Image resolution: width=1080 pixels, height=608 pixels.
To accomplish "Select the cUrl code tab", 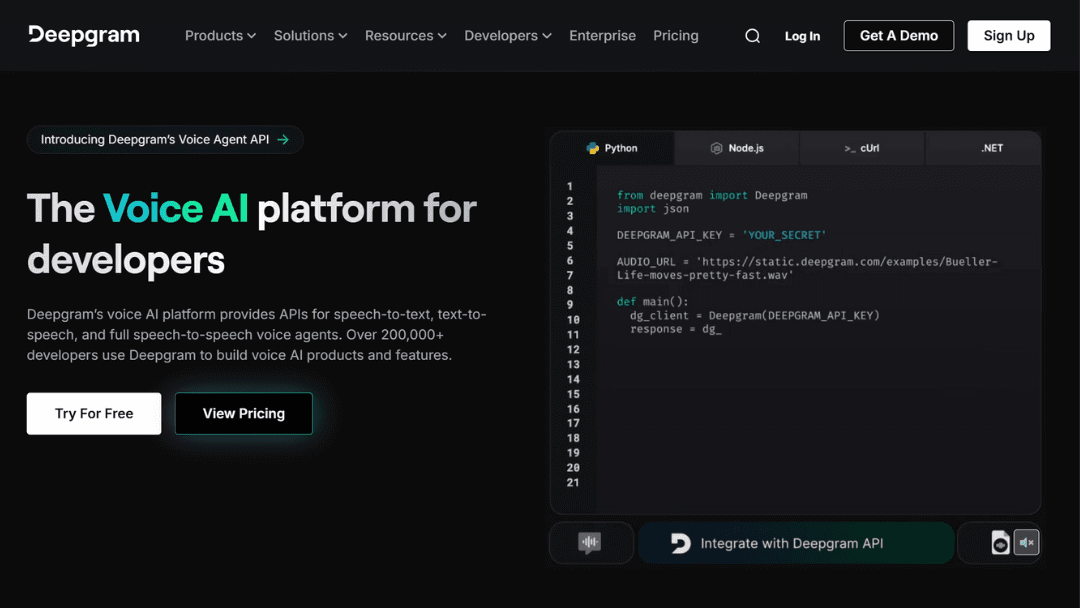I will [x=861, y=148].
